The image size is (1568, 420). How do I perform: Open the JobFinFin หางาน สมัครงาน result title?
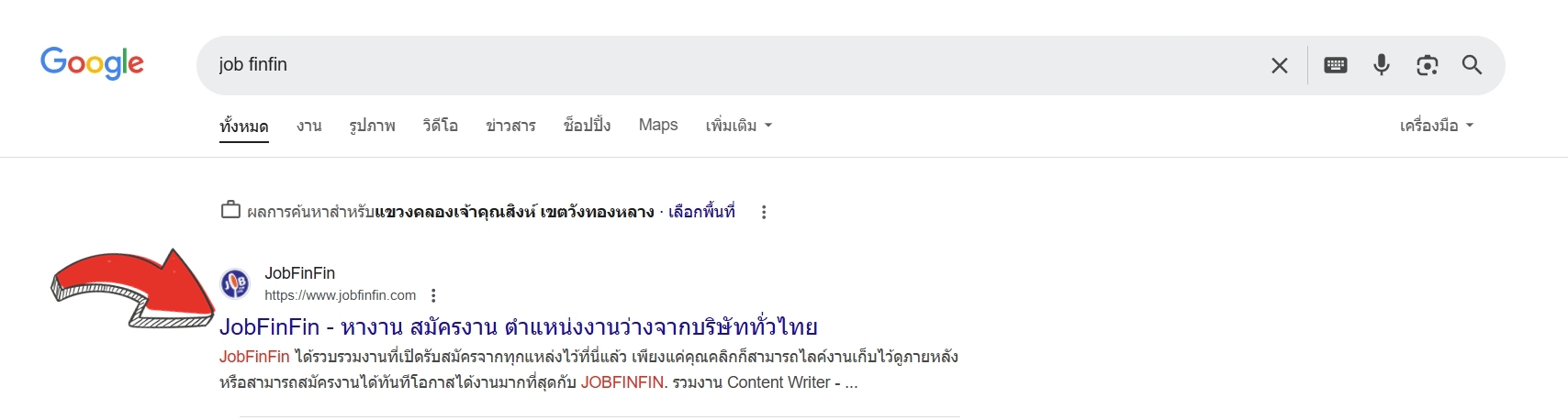(518, 326)
